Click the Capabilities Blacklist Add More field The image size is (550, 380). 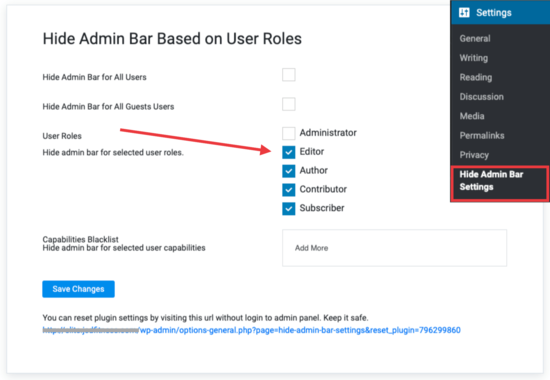(394, 248)
